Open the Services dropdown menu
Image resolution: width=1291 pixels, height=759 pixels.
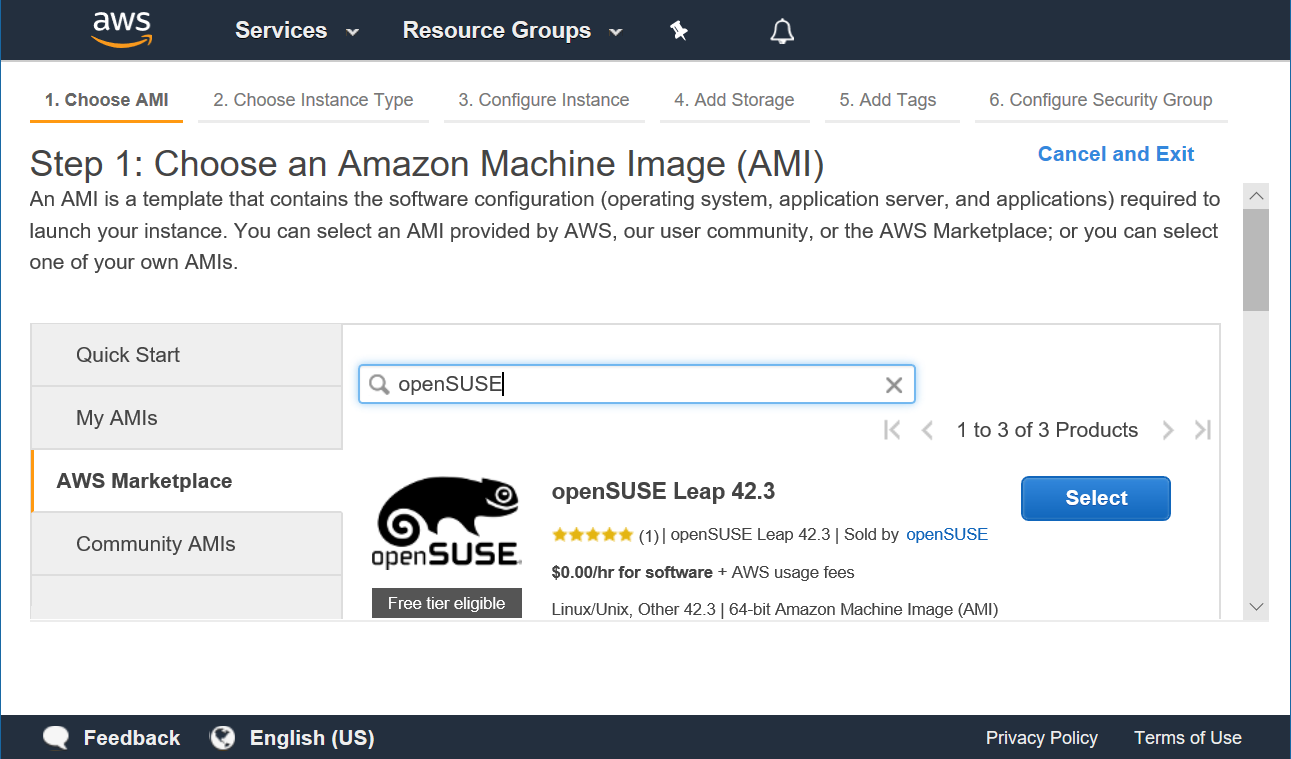(x=297, y=30)
